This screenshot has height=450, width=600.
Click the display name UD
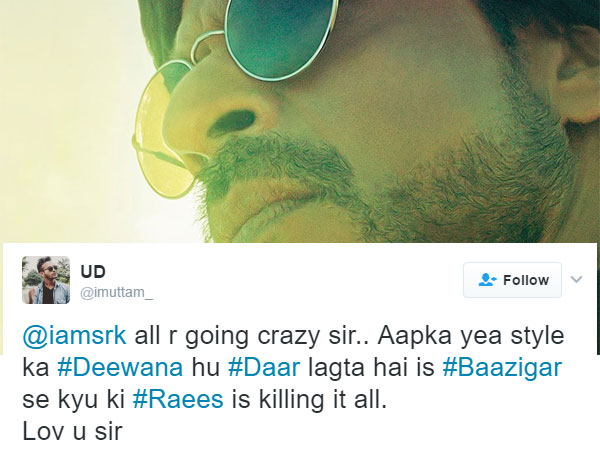[93, 271]
